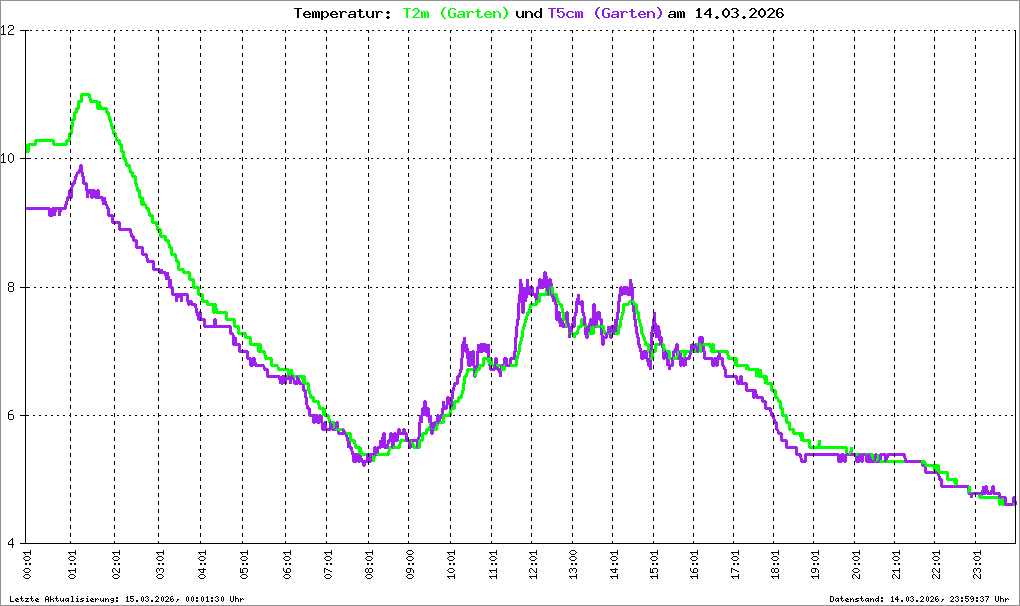The width and height of the screenshot is (1020, 606).
Task: Click the Datenstand timestamp in footer
Action: click(x=918, y=598)
